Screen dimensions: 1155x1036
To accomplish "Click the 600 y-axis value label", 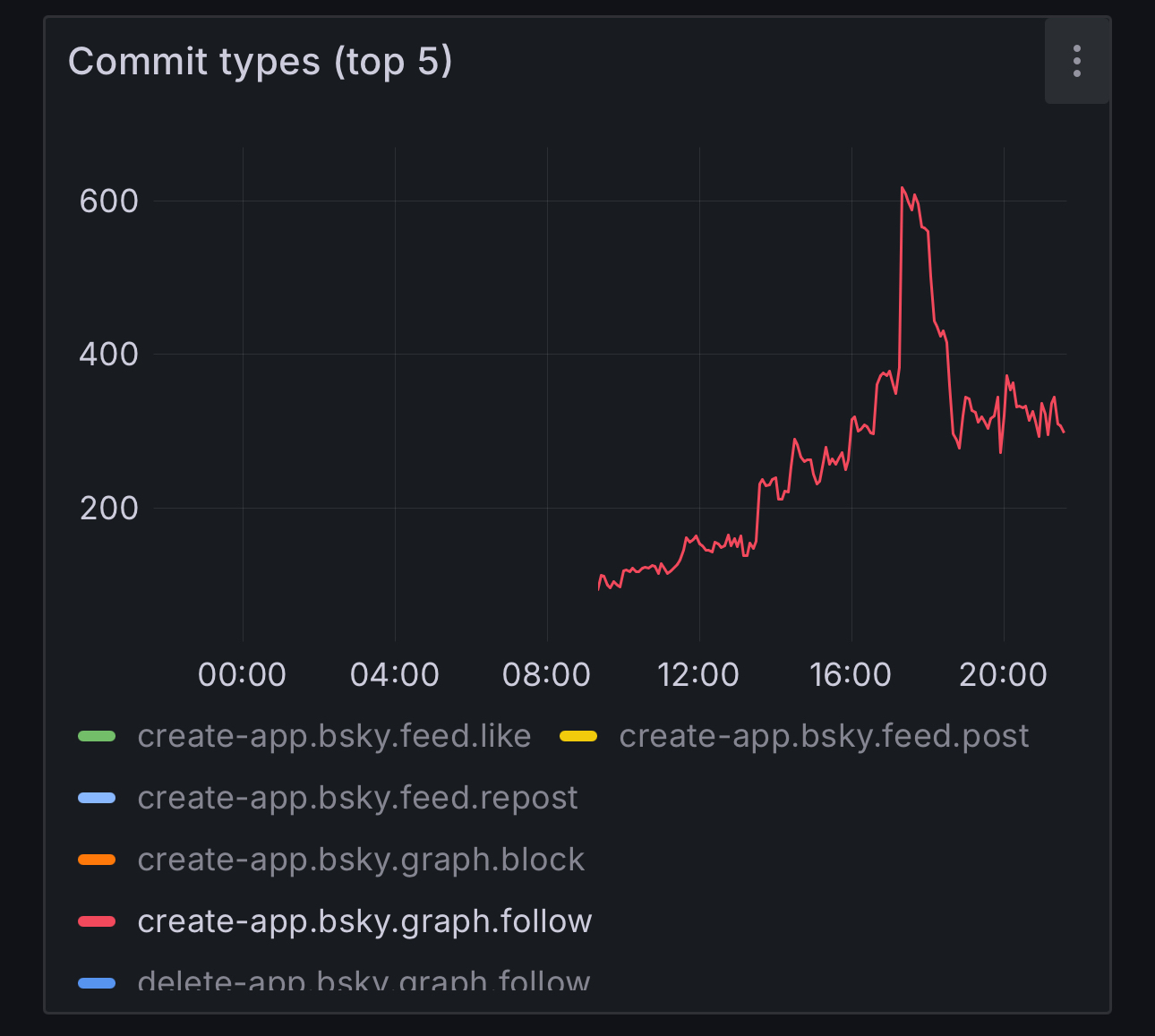I will [x=108, y=201].
